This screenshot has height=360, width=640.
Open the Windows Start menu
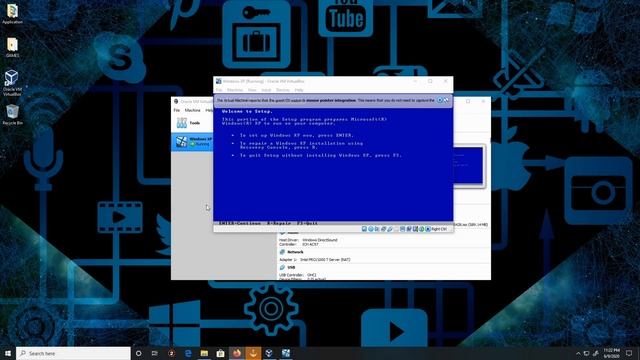(8, 353)
